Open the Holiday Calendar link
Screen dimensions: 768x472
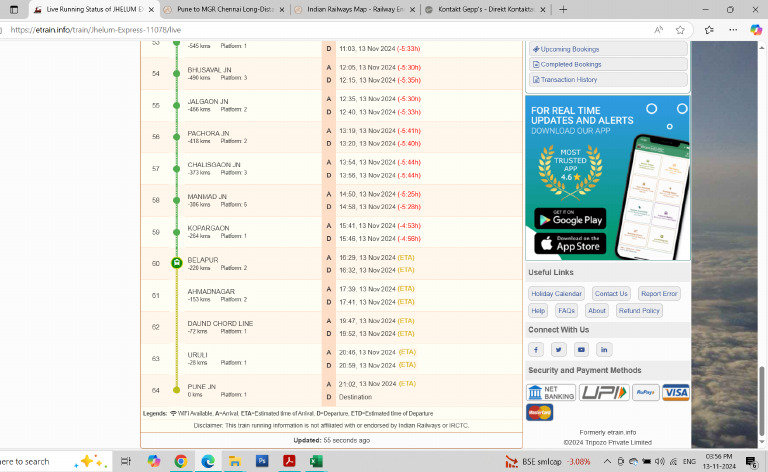[x=556, y=294]
